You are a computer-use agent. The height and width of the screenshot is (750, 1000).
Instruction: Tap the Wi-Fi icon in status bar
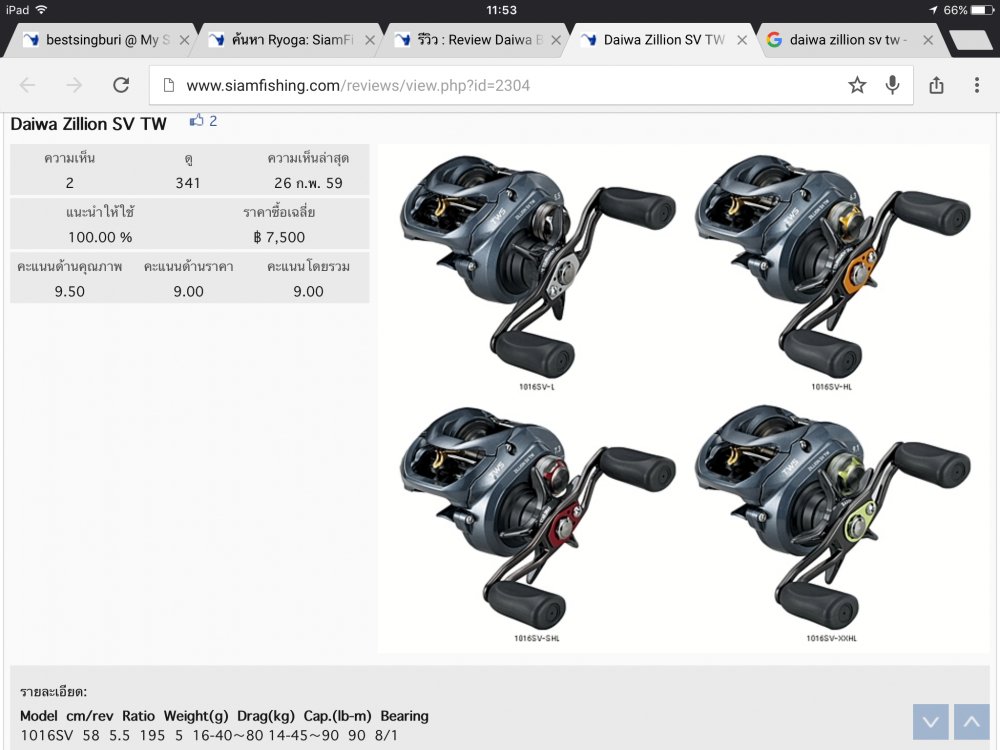tap(41, 10)
